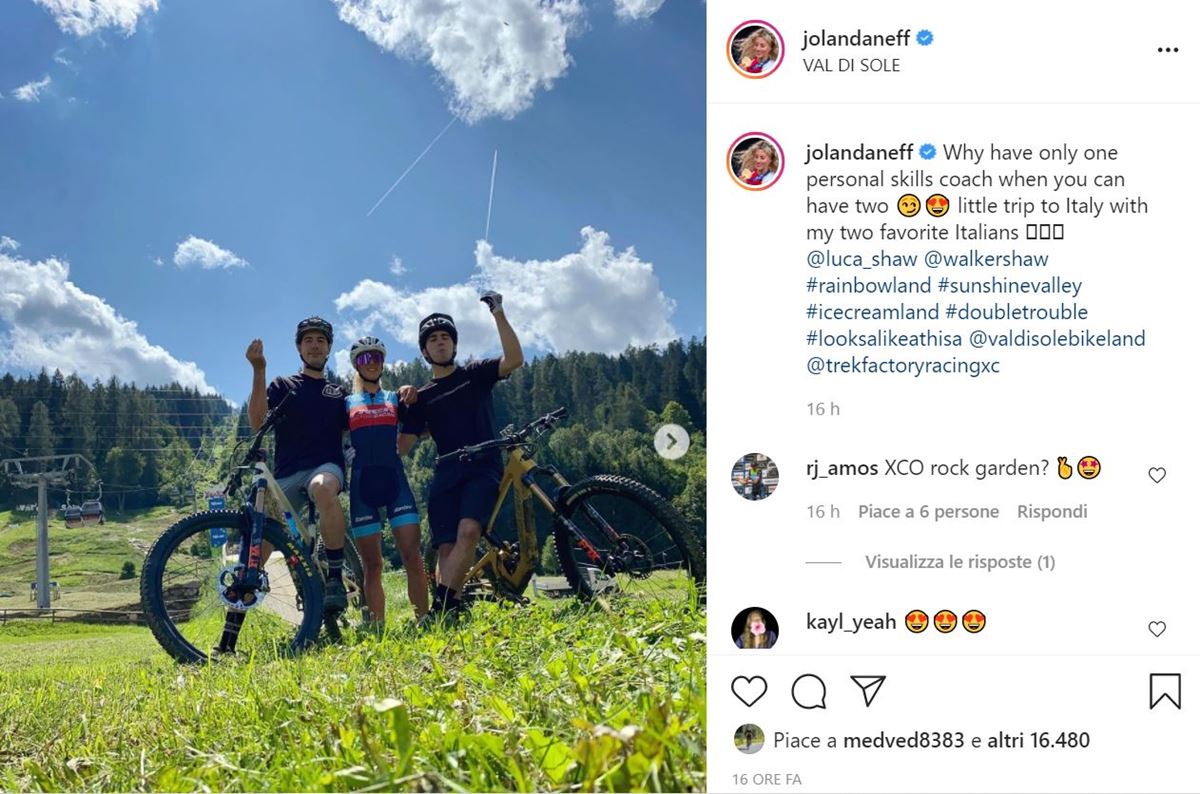Viewport: 1200px width, 794px height.
Task: Open jolandaneff profile picture in header
Action: (x=755, y=50)
